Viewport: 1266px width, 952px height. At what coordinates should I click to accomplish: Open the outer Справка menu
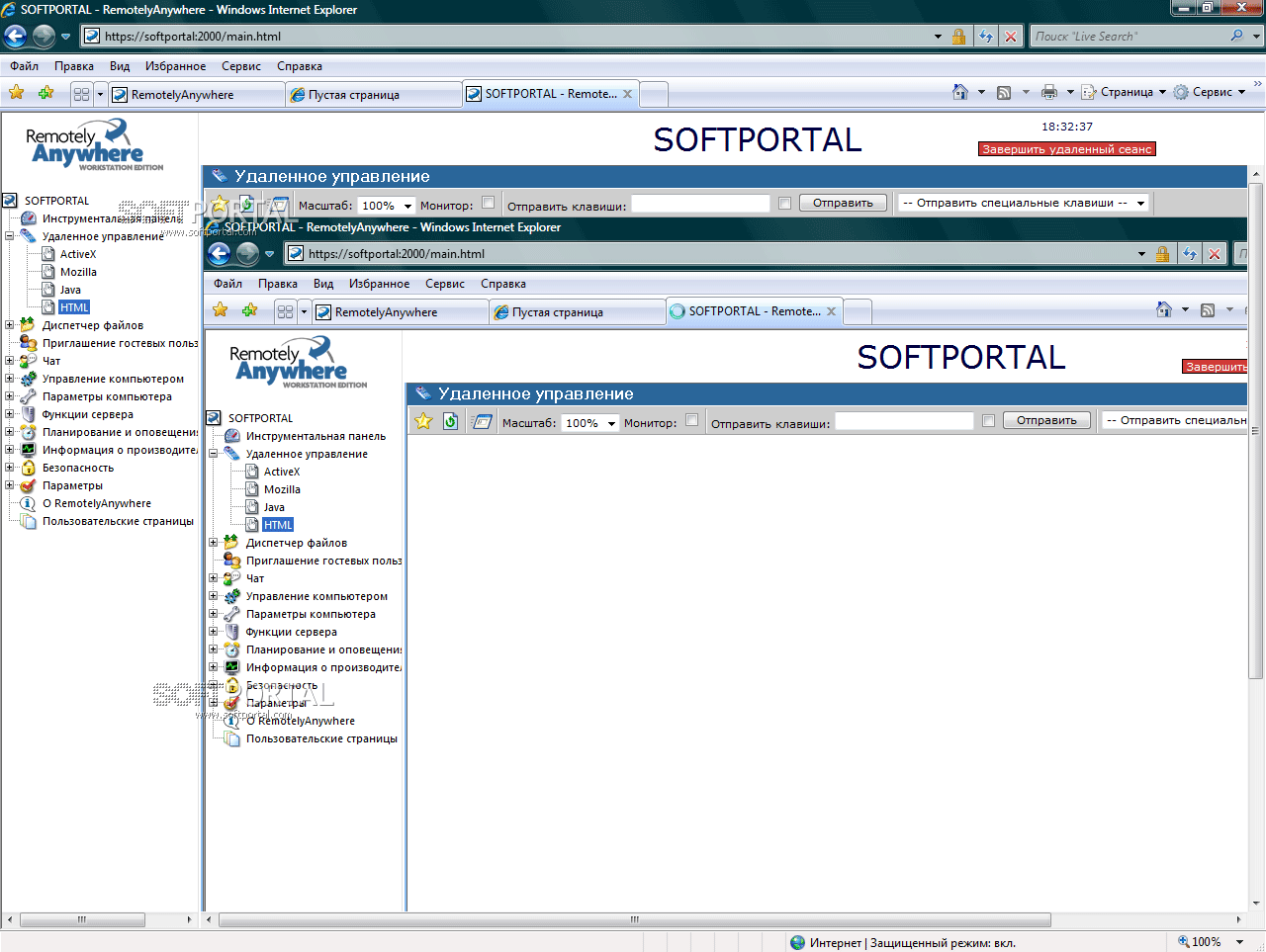[300, 66]
